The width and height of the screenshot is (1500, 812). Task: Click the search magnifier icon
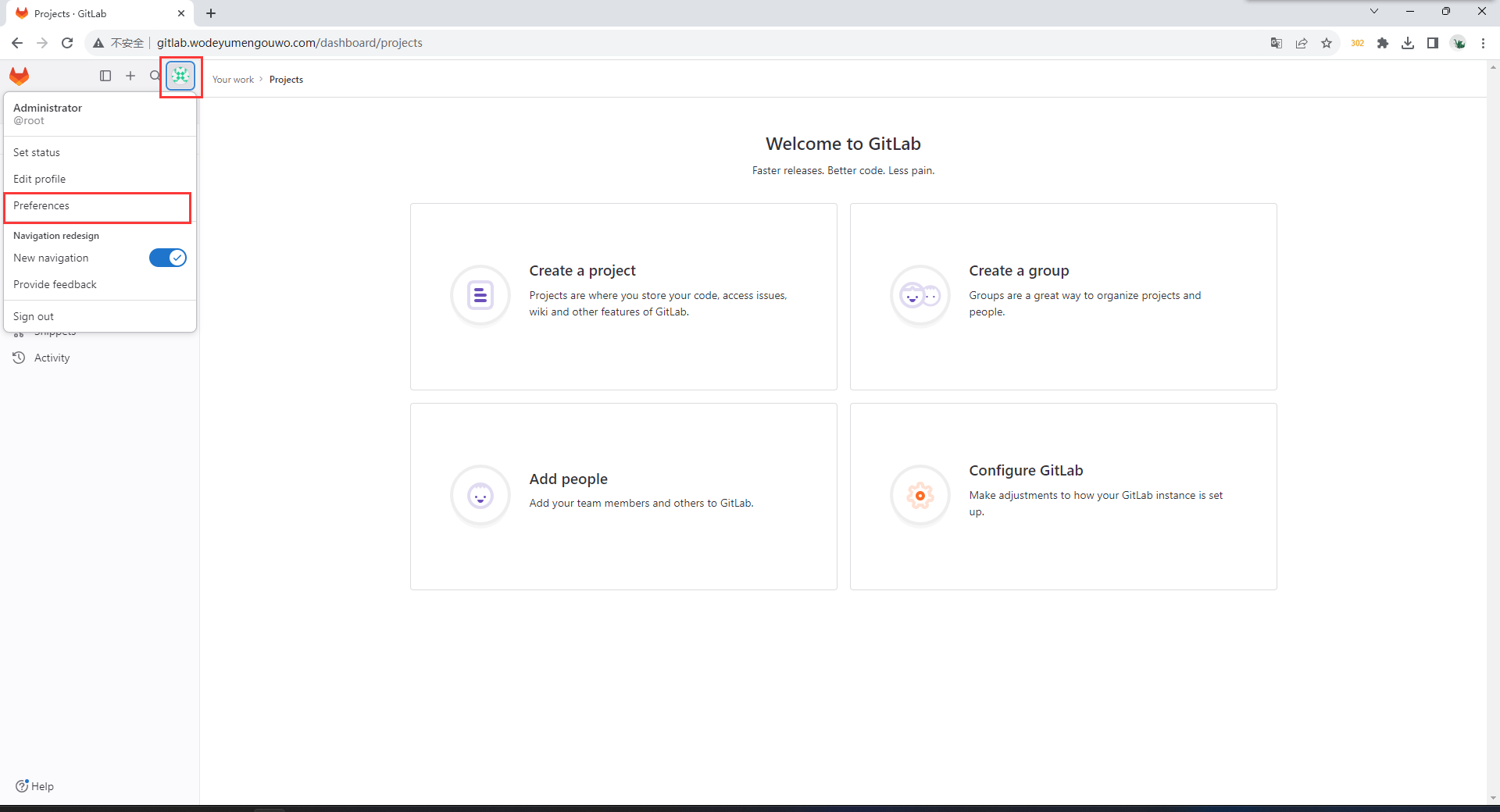pos(155,76)
